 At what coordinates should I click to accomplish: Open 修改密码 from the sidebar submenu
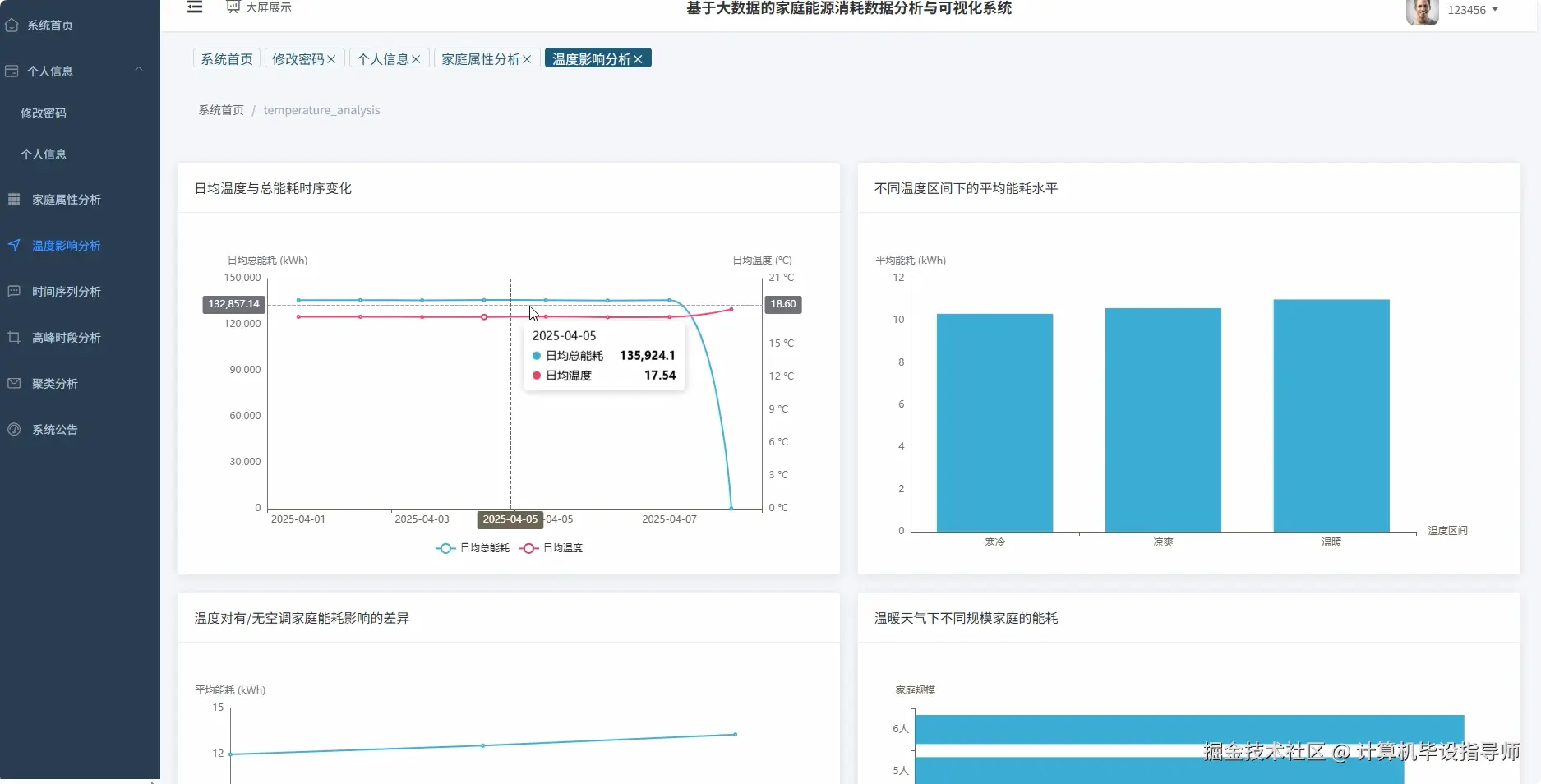coord(44,113)
